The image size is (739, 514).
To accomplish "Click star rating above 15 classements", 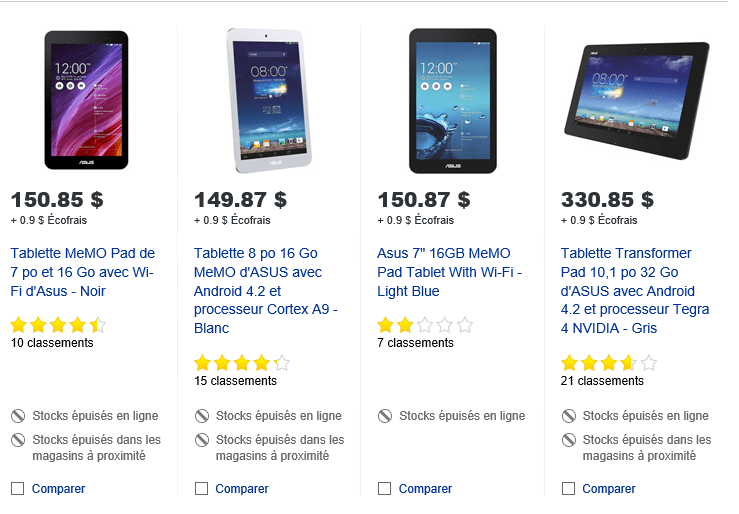I will pos(241,362).
